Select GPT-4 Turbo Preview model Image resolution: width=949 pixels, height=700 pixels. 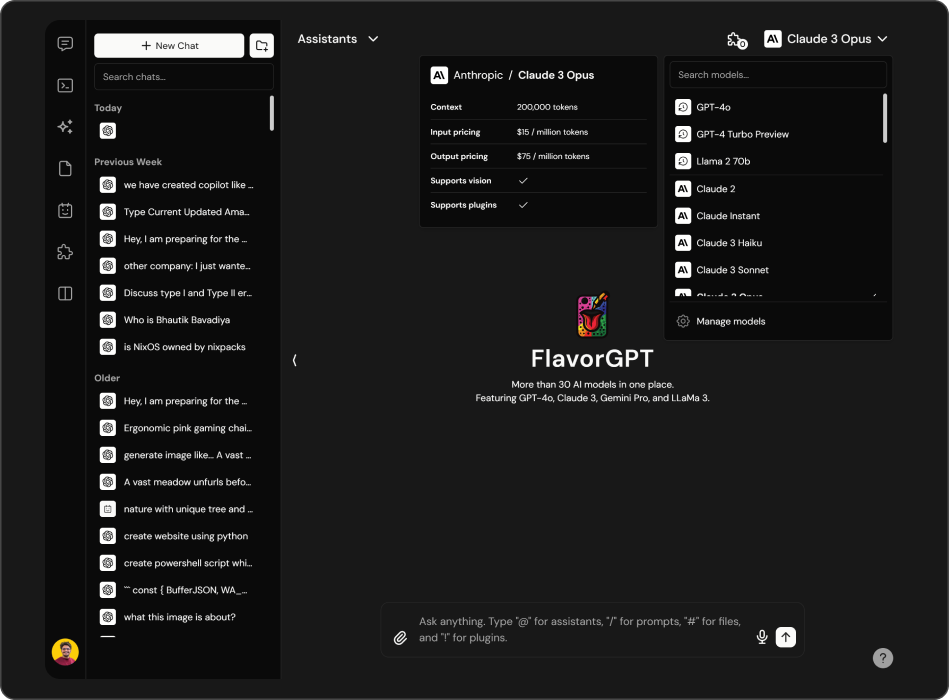click(x=777, y=134)
